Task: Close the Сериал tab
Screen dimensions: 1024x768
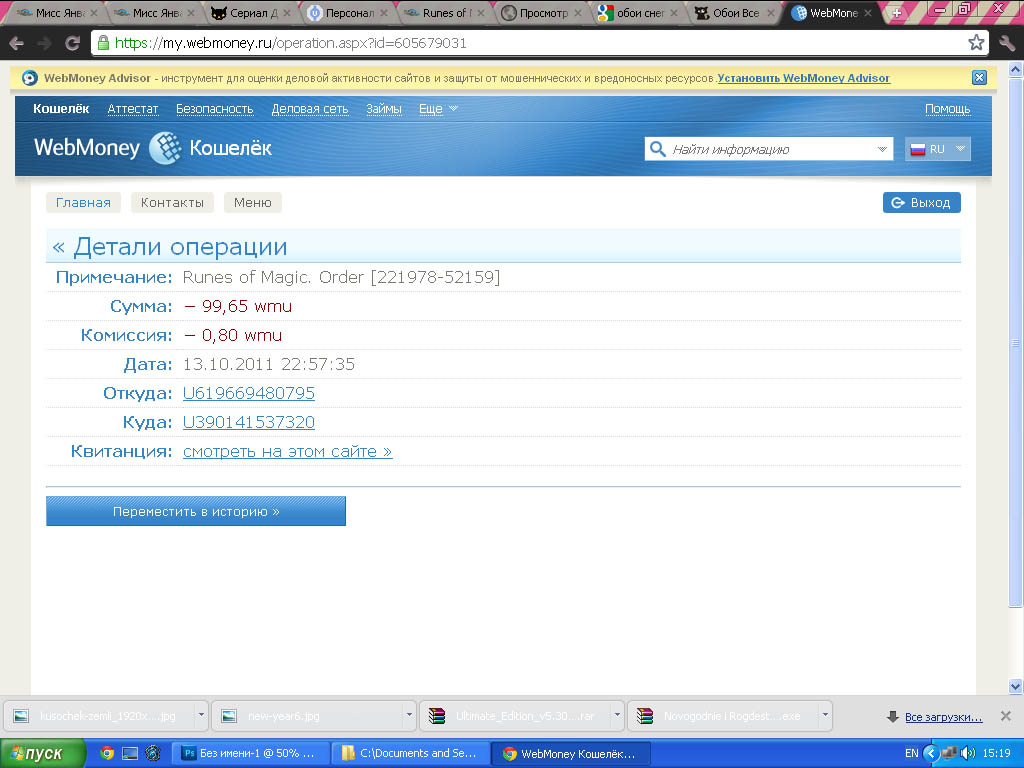Action: point(287,12)
